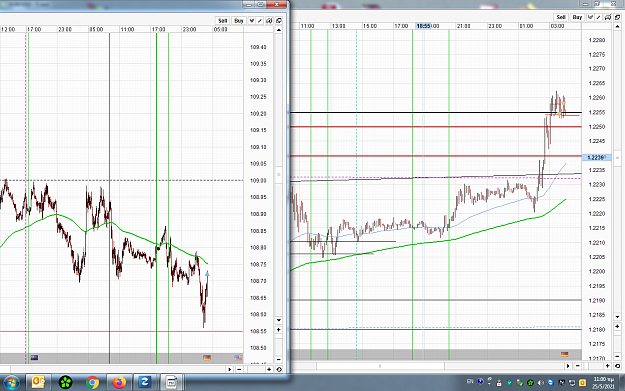Screen dimensions: 625x391
Task: Click the EN language indicator in system tray
Action: click(470, 381)
